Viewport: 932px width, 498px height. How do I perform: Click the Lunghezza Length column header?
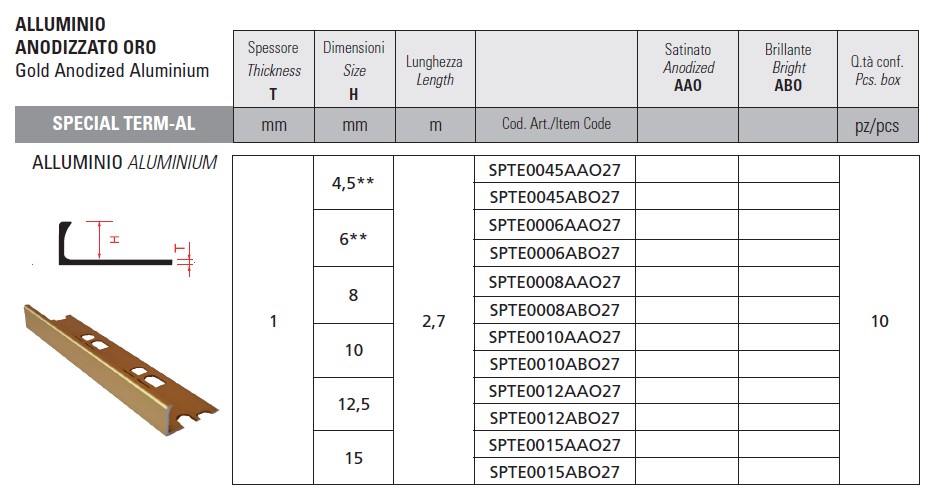435,70
